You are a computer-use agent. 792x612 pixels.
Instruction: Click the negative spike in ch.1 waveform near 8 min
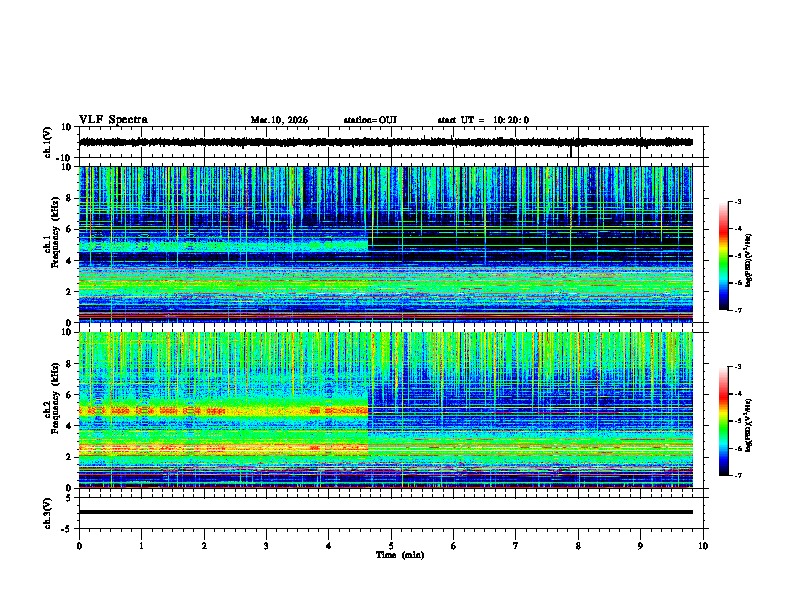click(571, 151)
